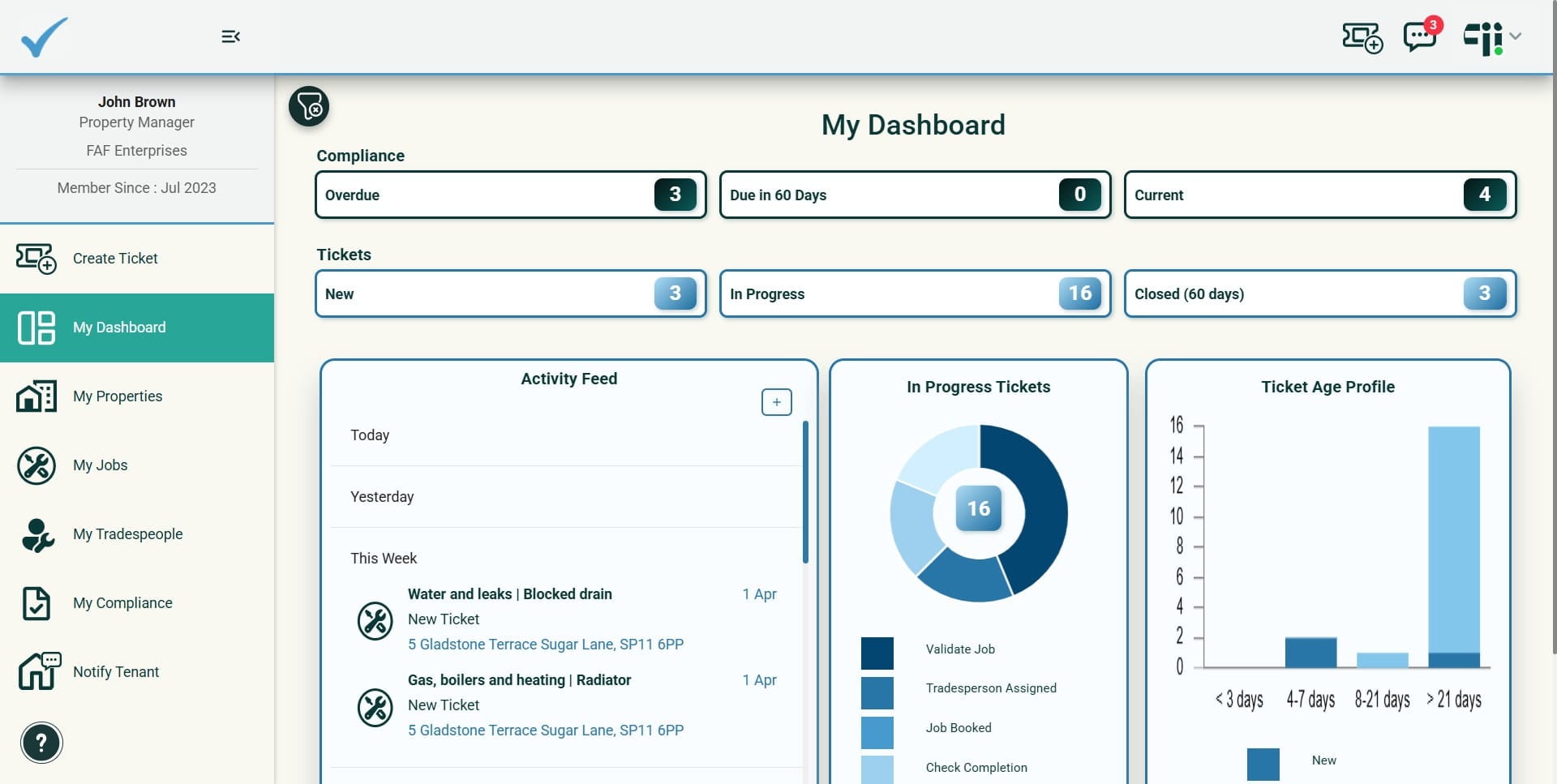
Task: Click the My Tradespeople icon in sidebar
Action: [x=36, y=534]
